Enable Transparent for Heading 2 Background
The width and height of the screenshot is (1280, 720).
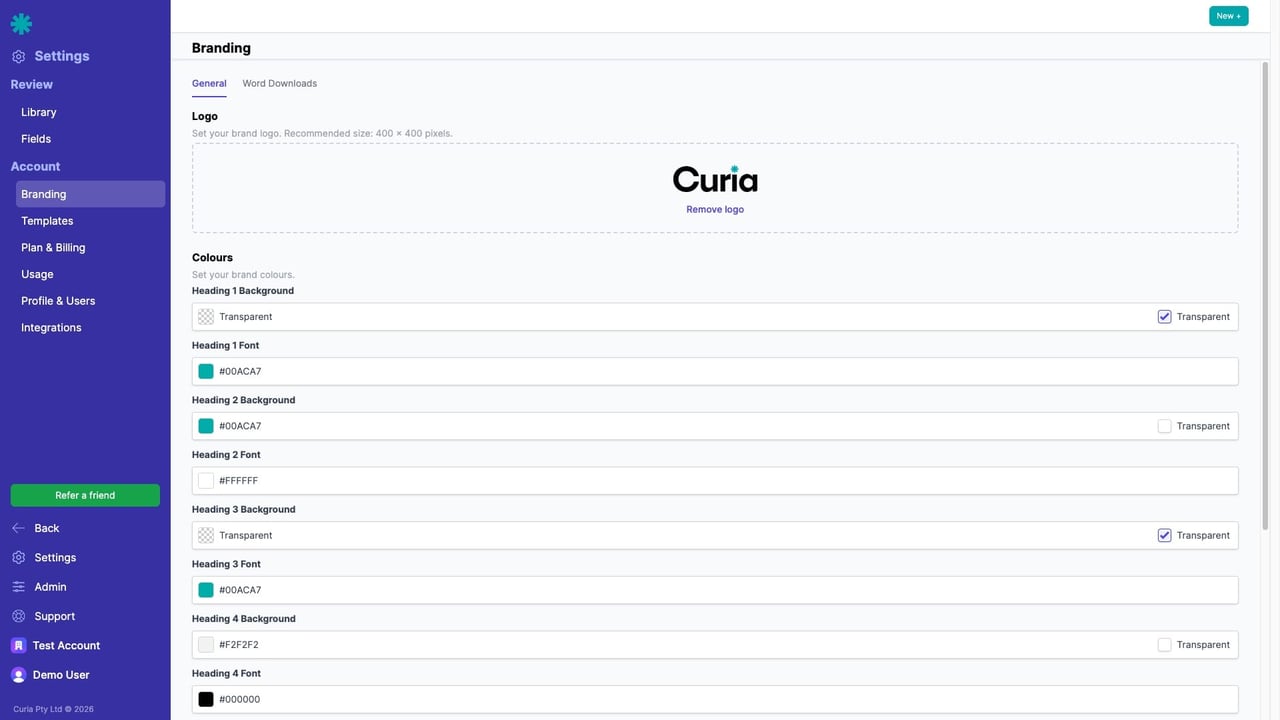1164,426
